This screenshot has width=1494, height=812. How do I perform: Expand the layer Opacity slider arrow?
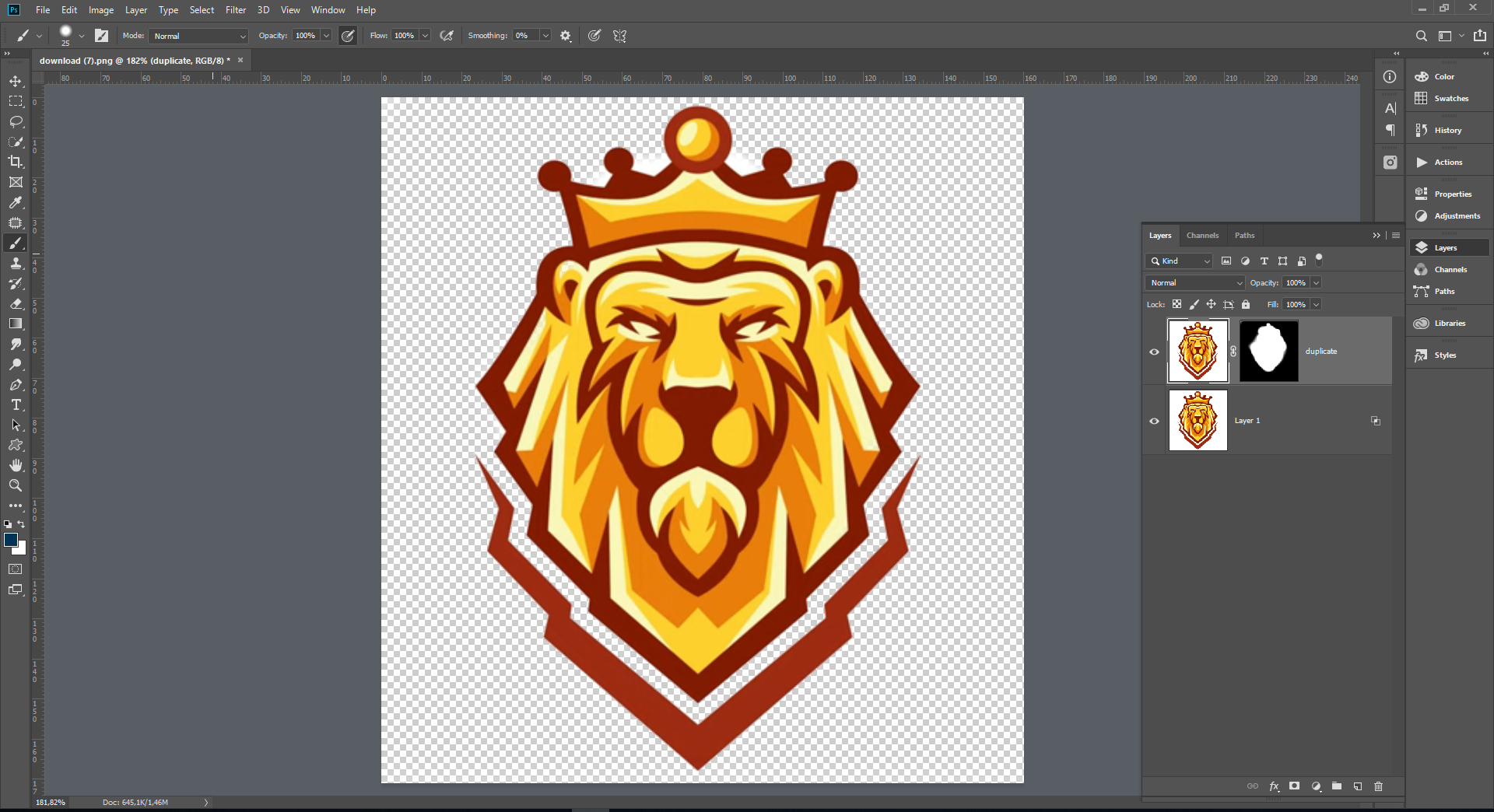tap(1317, 283)
